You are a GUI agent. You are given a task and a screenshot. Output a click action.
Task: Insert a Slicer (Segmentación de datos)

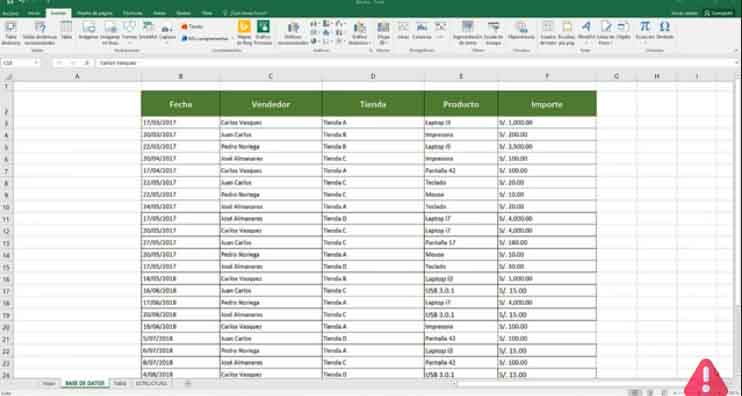click(x=468, y=33)
